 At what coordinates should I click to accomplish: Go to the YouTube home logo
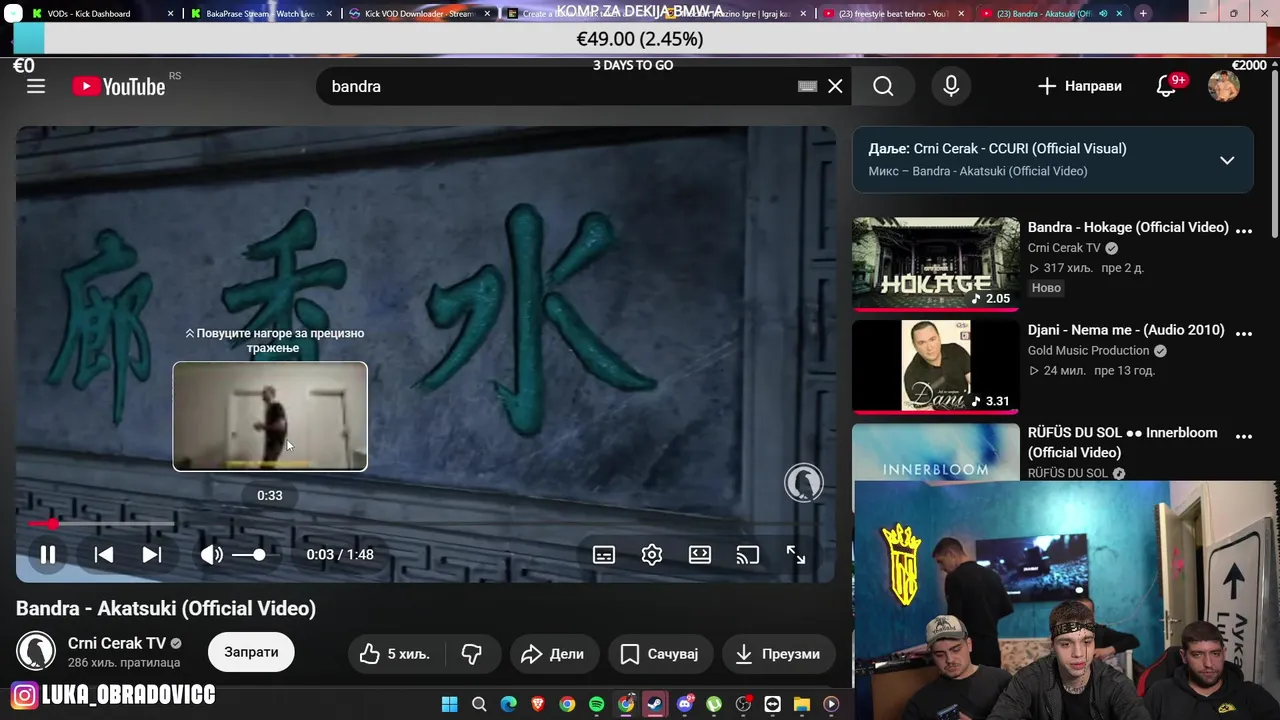tap(119, 86)
